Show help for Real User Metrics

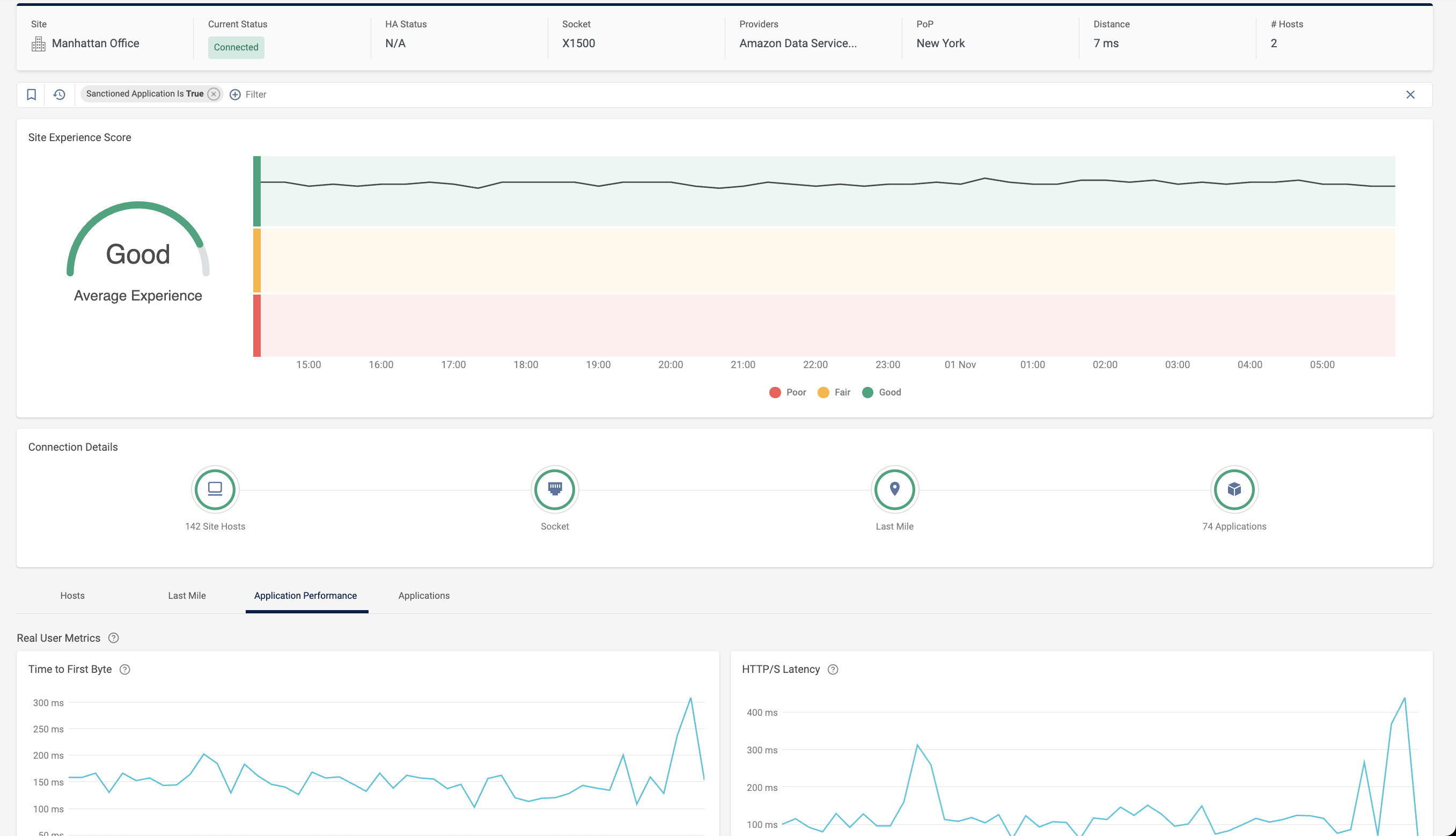click(x=114, y=638)
